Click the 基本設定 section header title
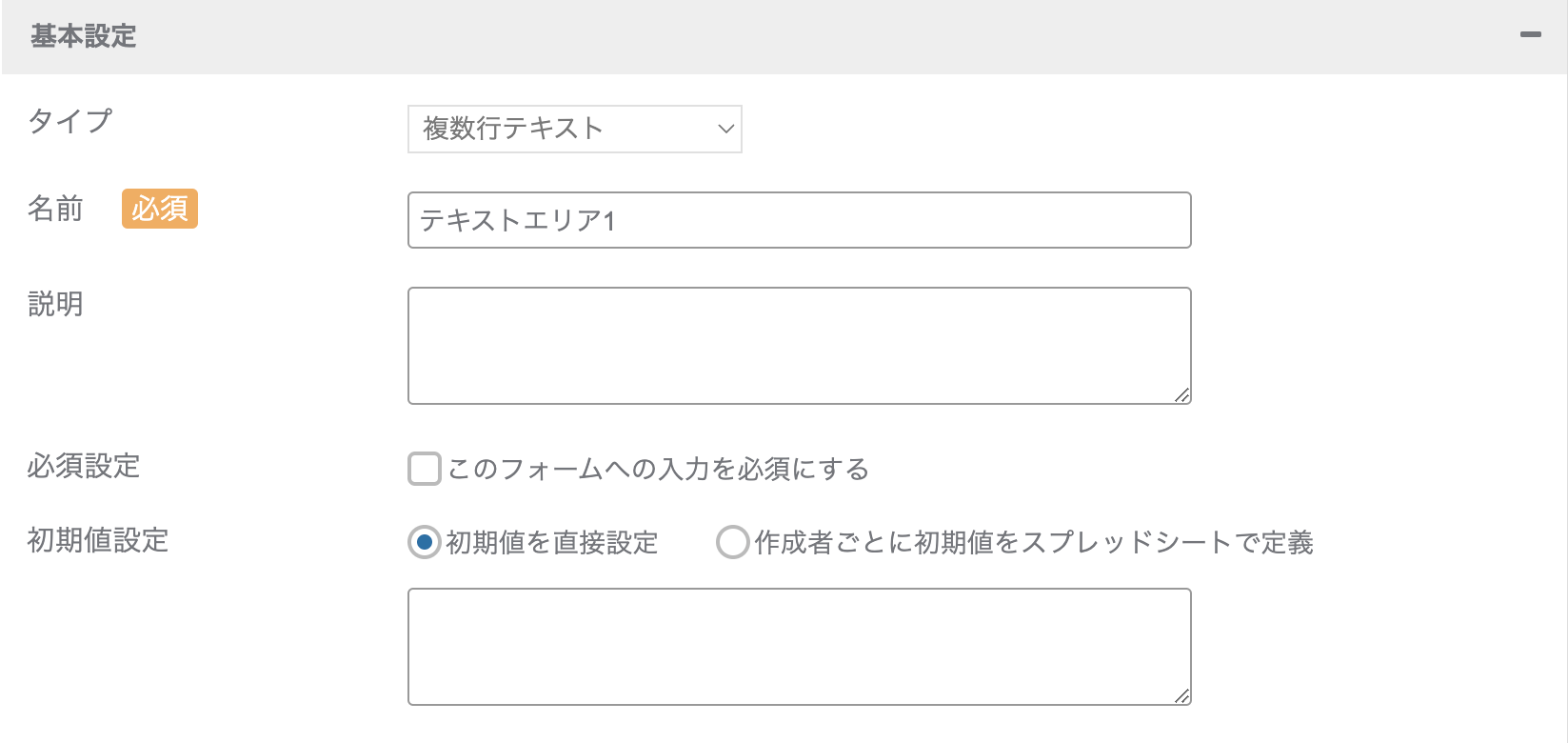Viewport: 1568px width, 743px height. [84, 36]
